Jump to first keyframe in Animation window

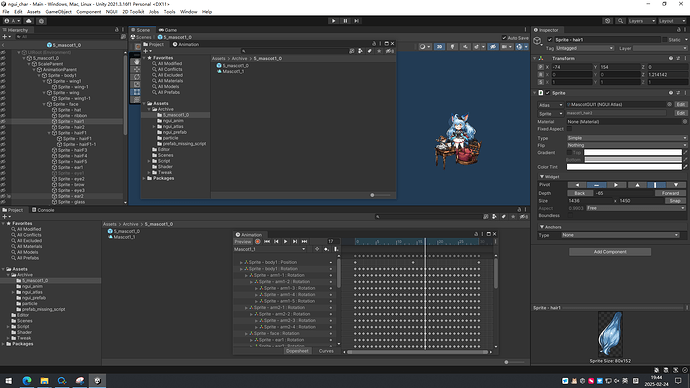[x=267, y=242]
